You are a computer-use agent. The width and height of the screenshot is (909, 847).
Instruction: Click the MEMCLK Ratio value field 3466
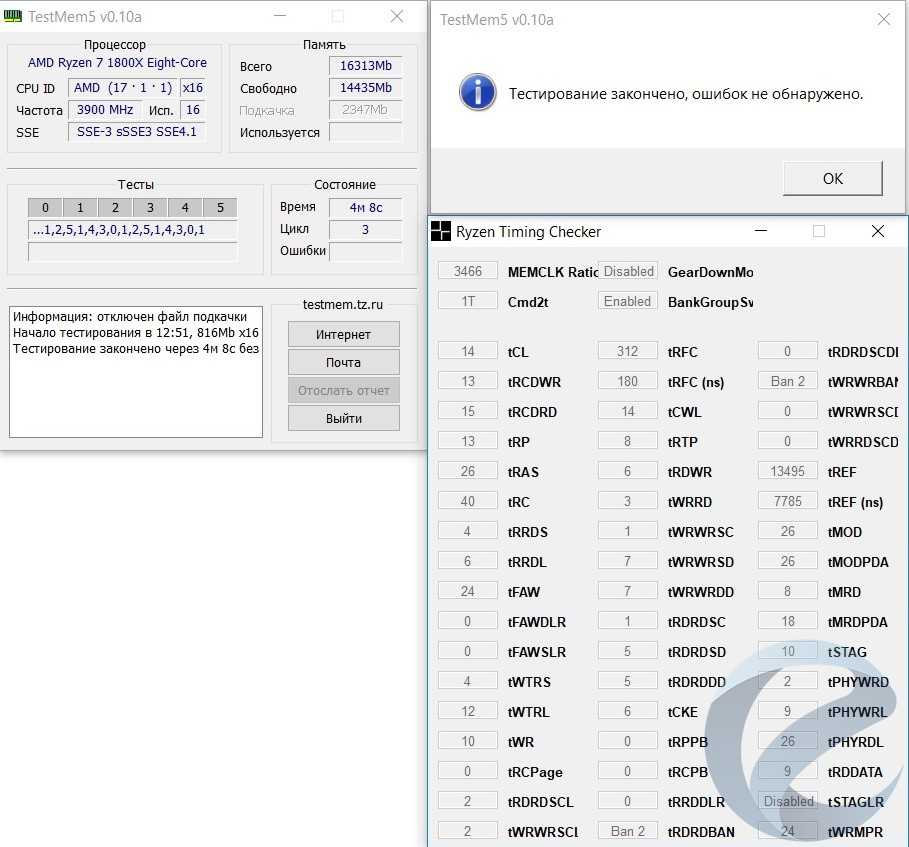click(x=467, y=271)
